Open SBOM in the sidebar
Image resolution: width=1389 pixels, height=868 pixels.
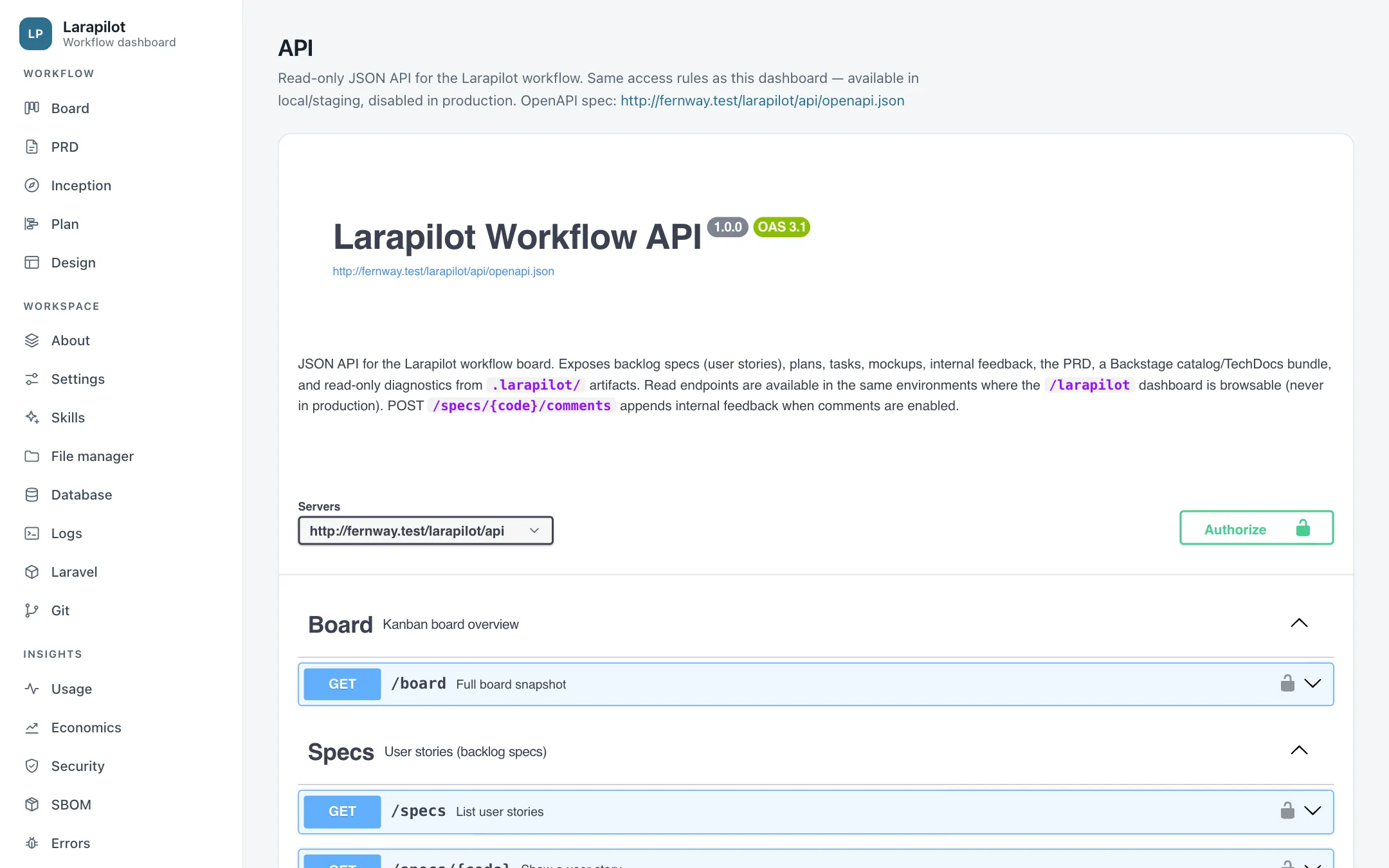[71, 804]
